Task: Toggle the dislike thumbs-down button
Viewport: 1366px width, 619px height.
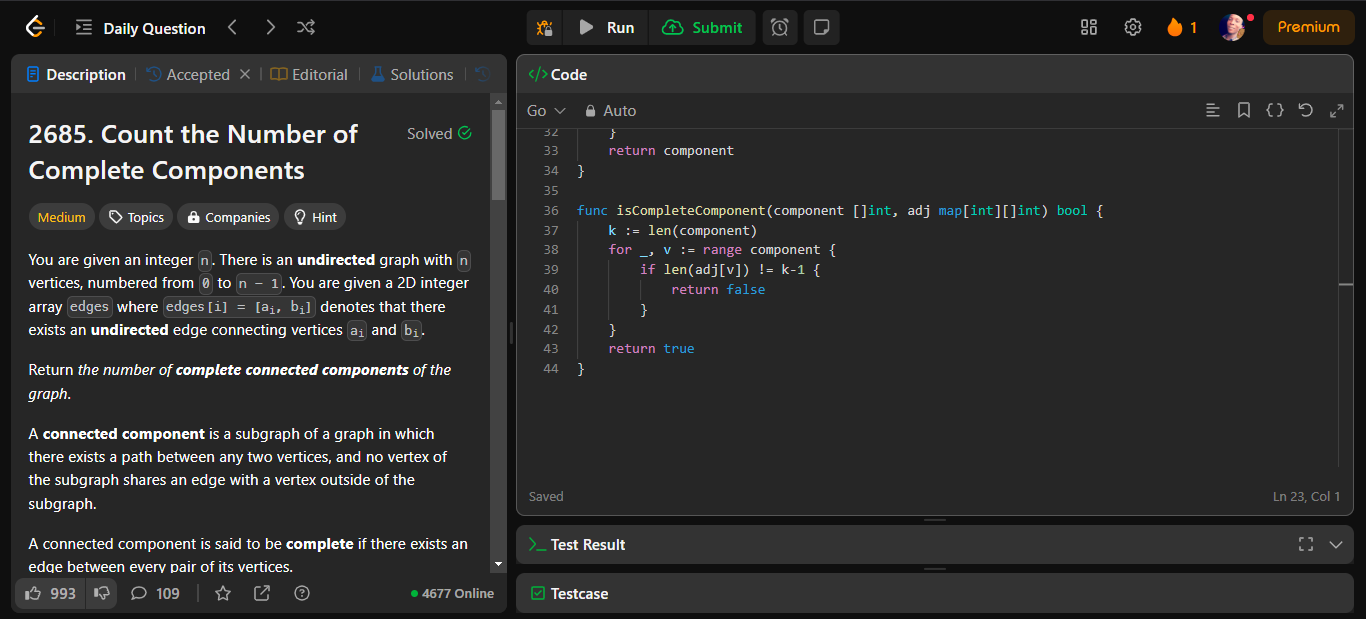Action: pos(102,593)
